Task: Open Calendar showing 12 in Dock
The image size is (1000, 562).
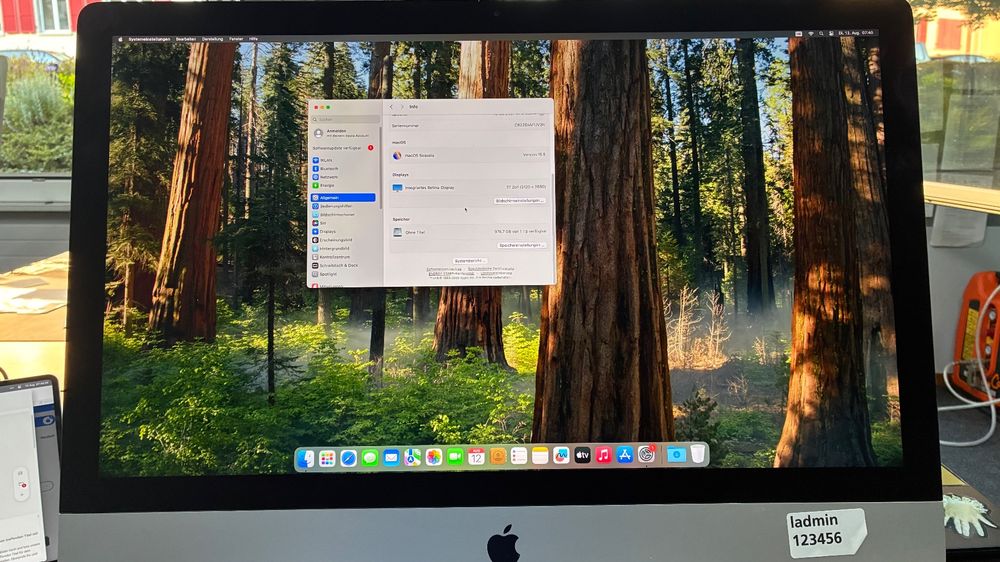Action: point(476,456)
